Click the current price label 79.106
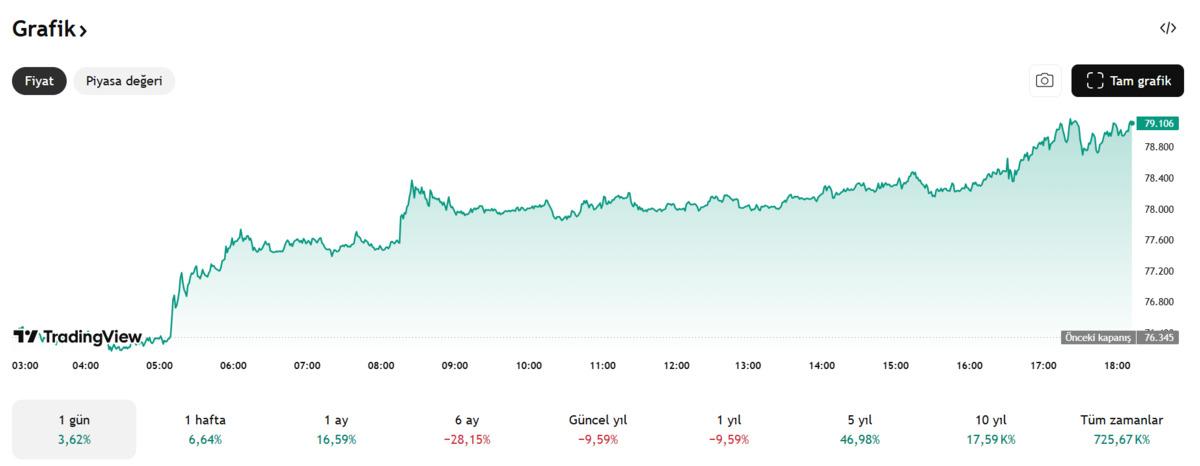The image size is (1200, 466). tap(1157, 123)
